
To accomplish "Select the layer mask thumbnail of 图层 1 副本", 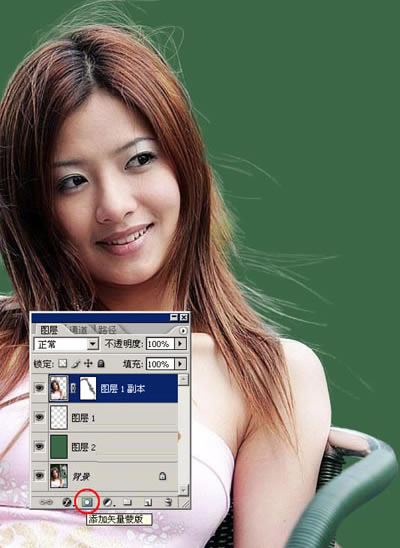I will pos(88,388).
